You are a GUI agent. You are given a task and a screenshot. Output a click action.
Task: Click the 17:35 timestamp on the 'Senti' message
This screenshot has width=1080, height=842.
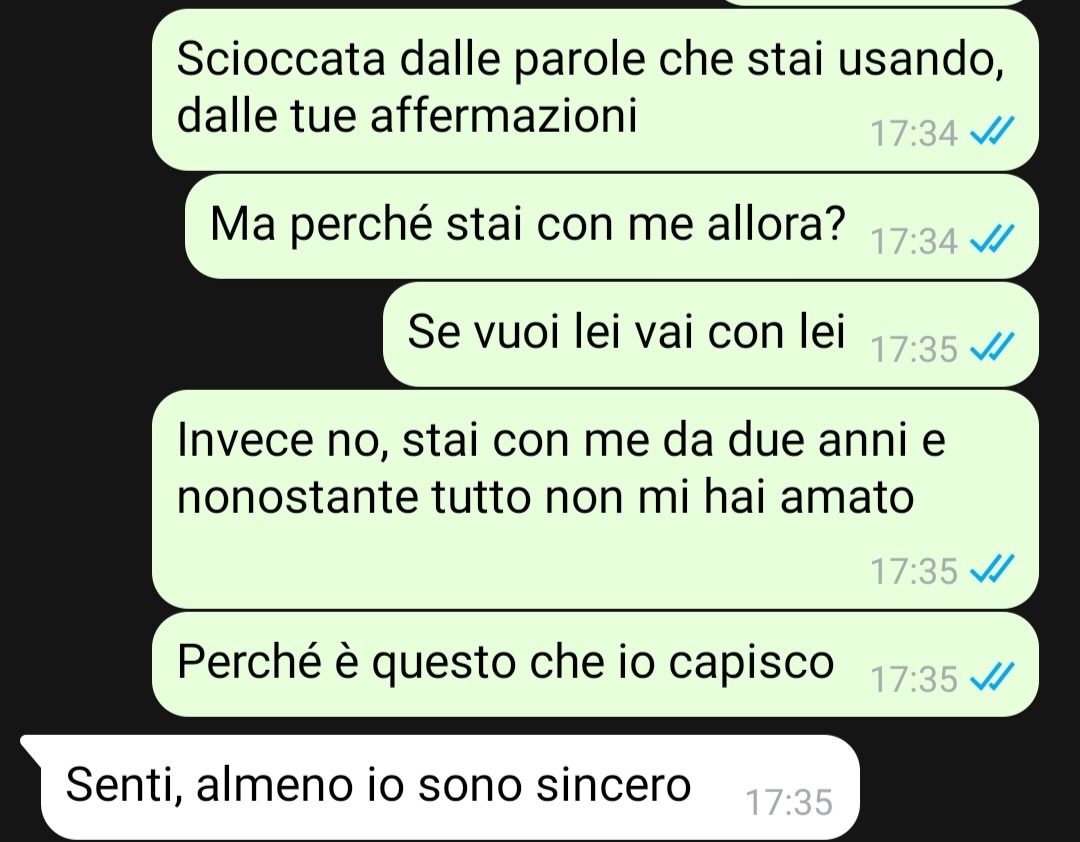(789, 803)
